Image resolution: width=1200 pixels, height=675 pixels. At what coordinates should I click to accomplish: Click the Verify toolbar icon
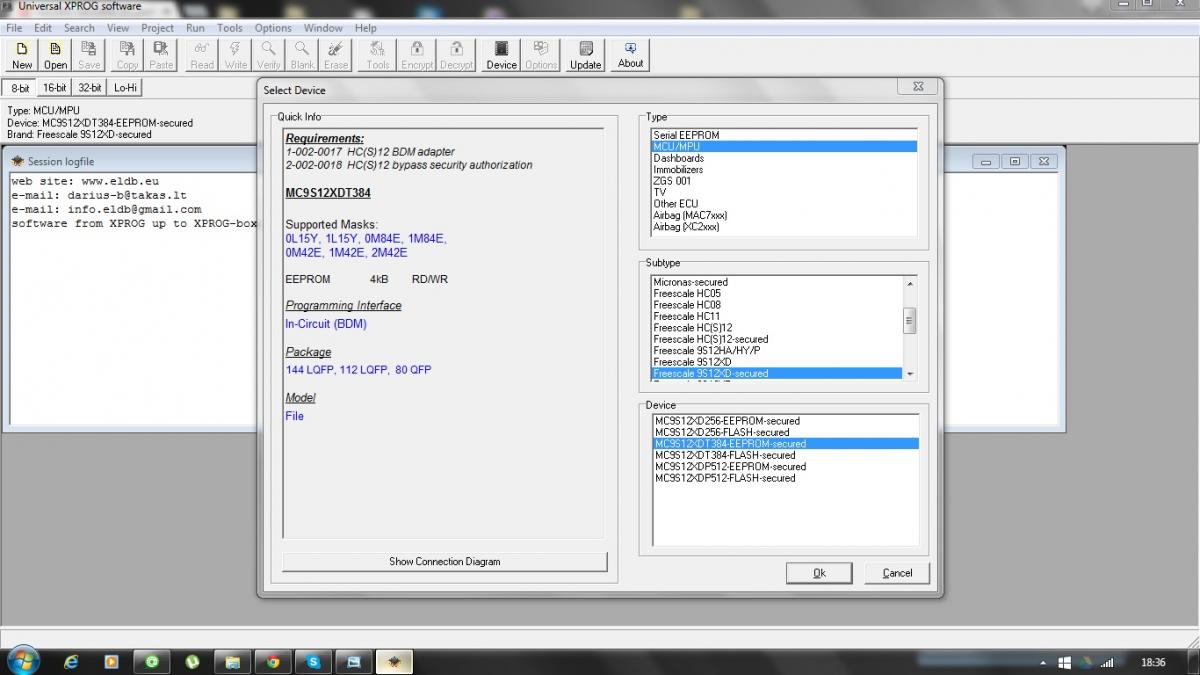[269, 55]
